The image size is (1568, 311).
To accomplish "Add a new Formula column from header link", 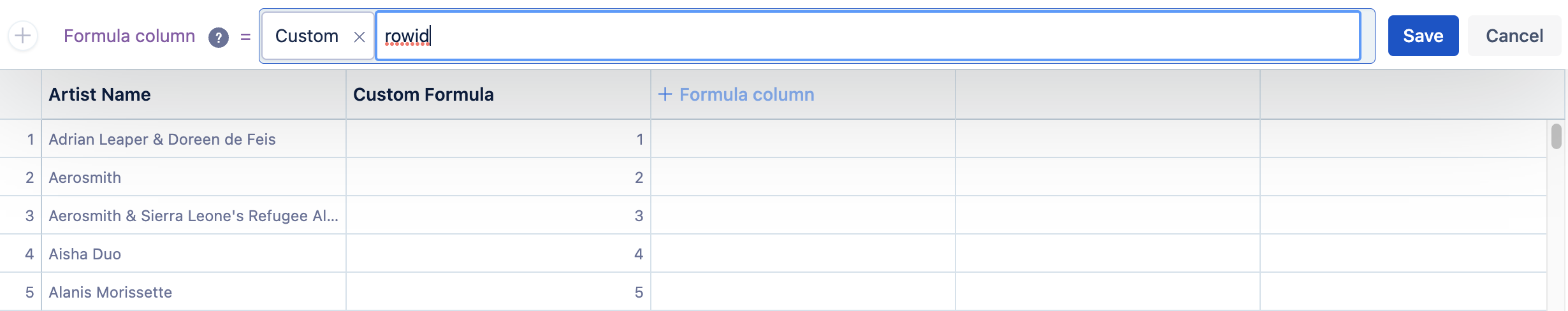I will click(x=746, y=94).
